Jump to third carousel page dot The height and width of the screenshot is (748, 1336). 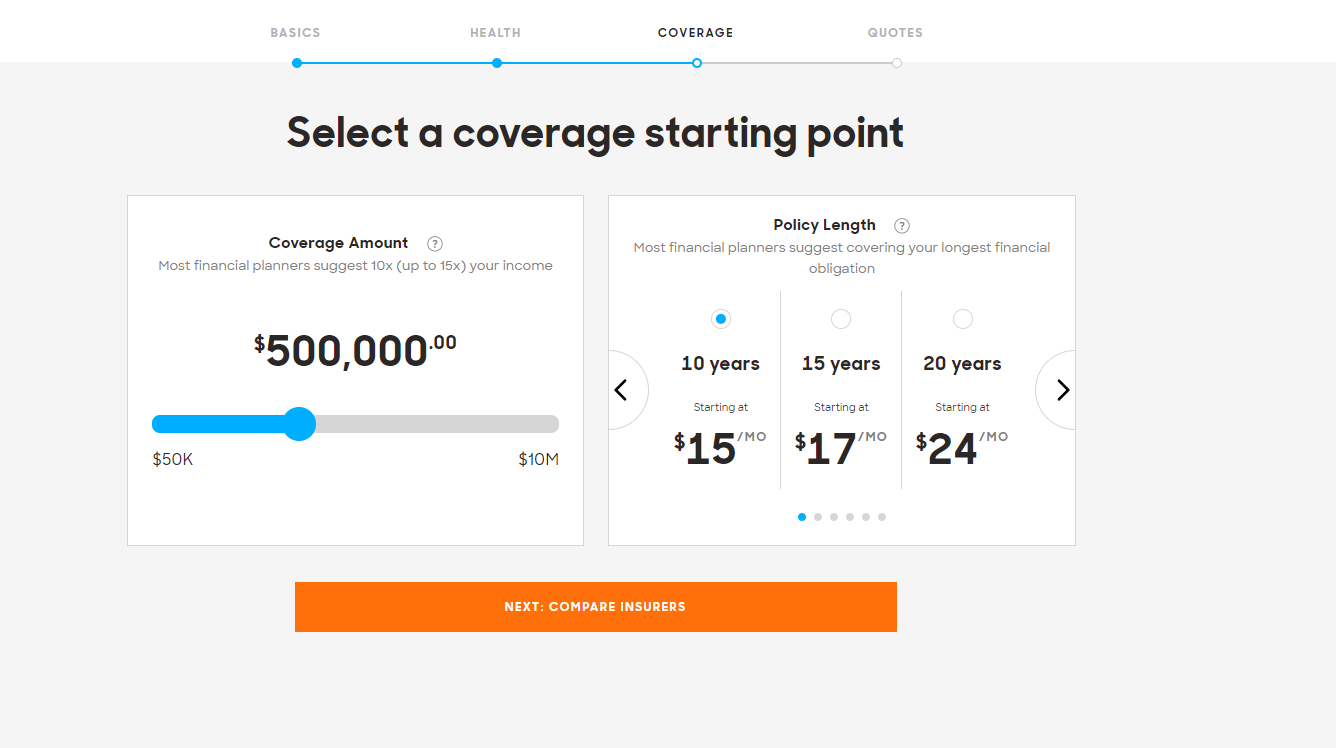[x=834, y=517]
